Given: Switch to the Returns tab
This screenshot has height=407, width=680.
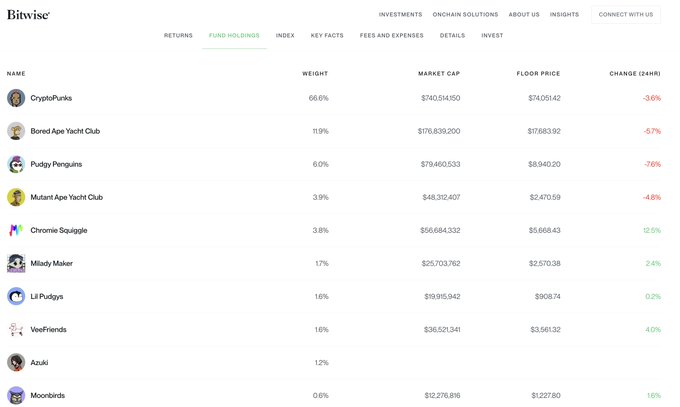Looking at the screenshot, I should (x=178, y=36).
